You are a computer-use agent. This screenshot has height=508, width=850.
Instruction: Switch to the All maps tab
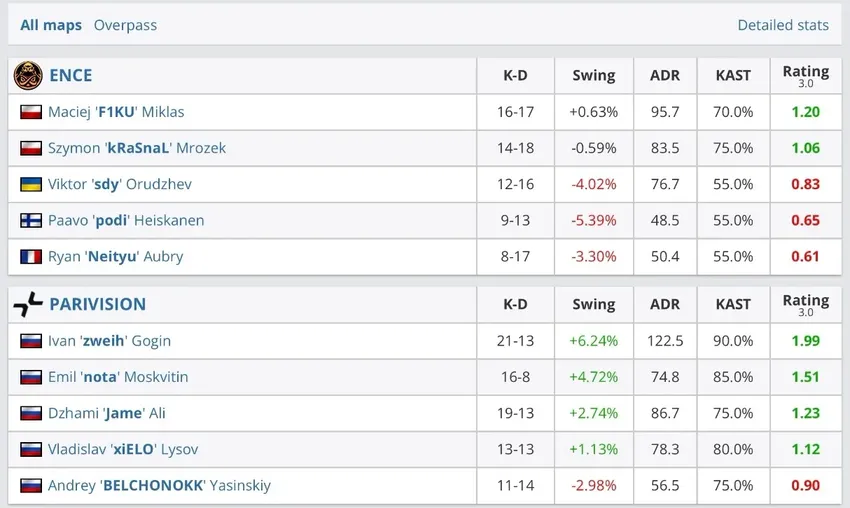coord(51,25)
